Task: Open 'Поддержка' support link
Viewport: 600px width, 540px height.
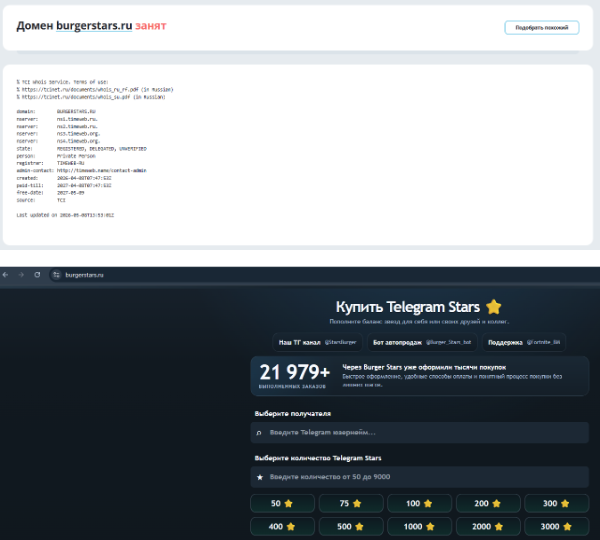Action: point(524,342)
